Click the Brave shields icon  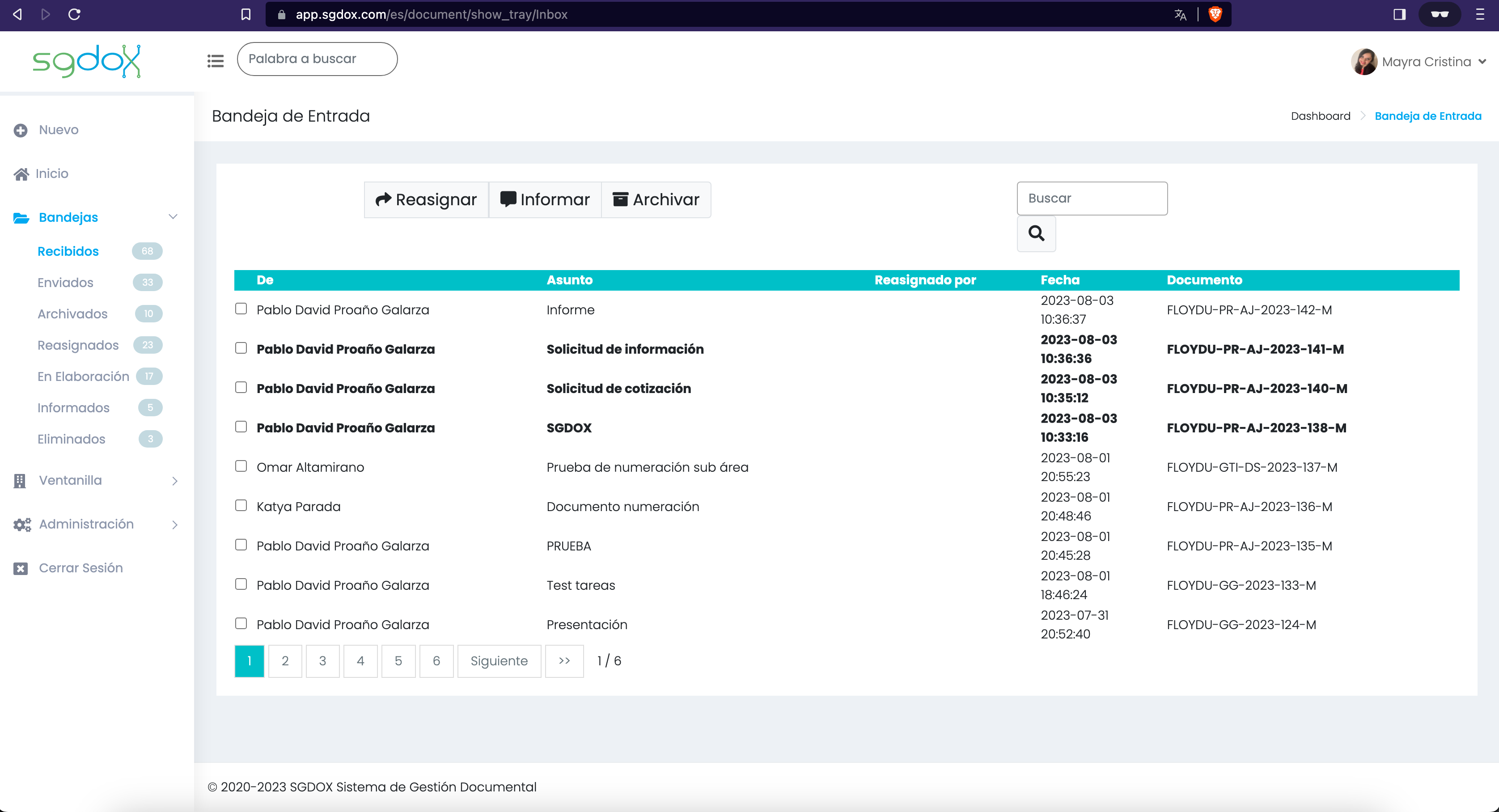point(1215,15)
